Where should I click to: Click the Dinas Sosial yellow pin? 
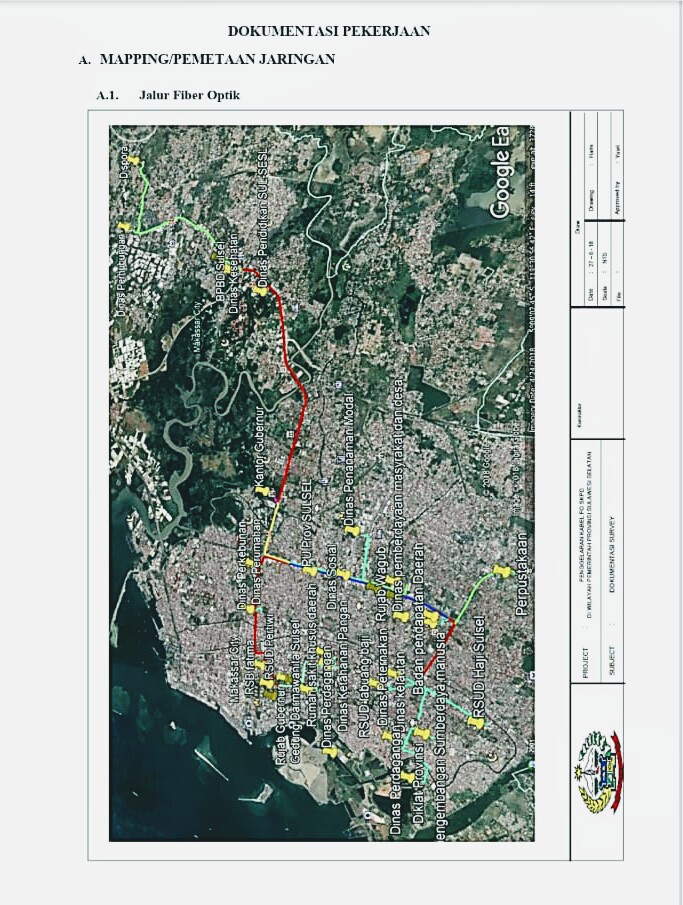click(343, 575)
